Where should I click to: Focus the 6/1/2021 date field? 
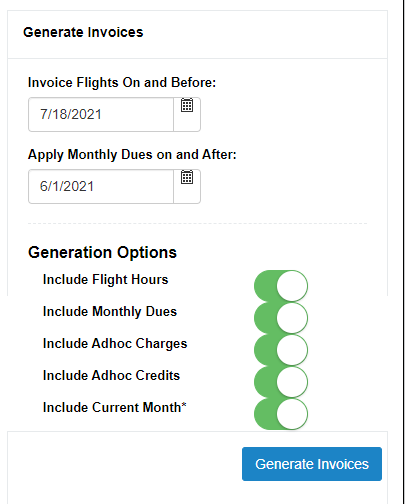[x=101, y=186]
